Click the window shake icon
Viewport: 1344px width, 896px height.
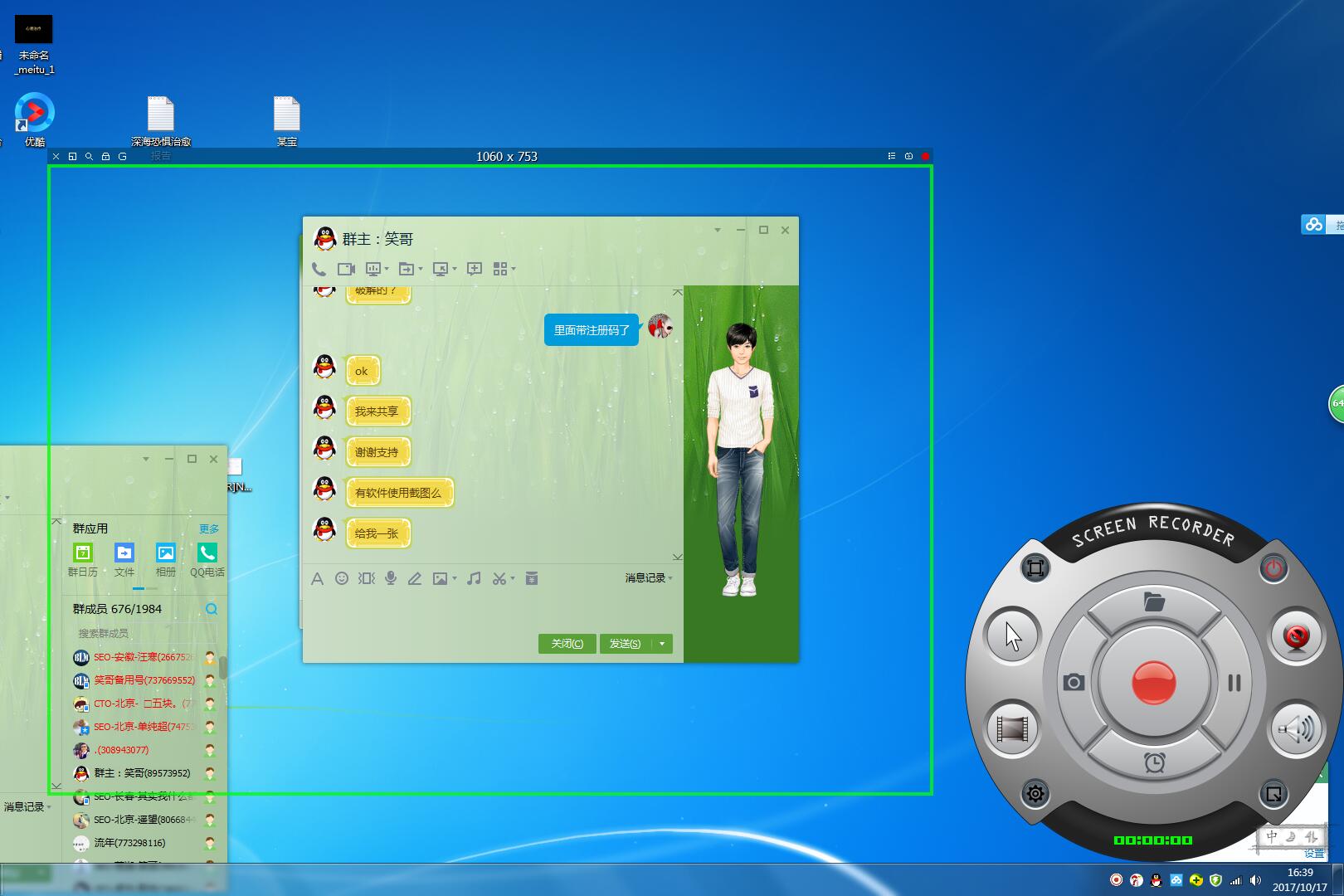coord(366,578)
